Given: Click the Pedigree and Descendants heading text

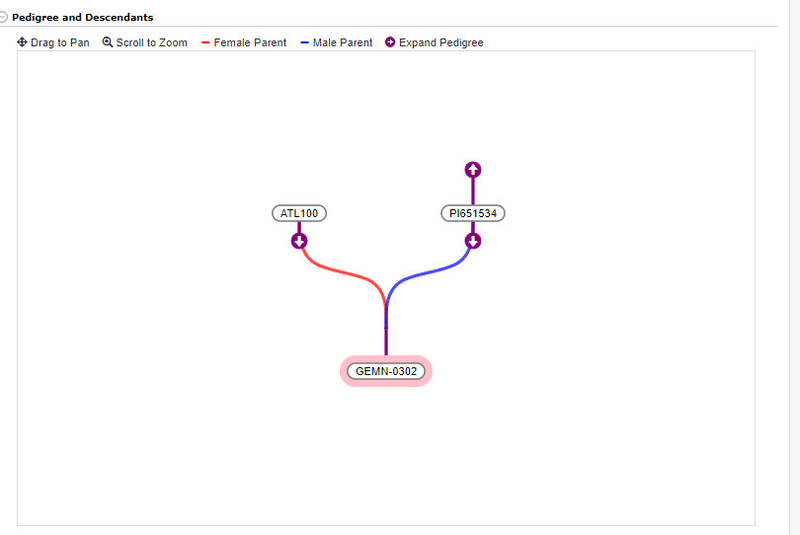Looking at the screenshot, I should [x=82, y=17].
